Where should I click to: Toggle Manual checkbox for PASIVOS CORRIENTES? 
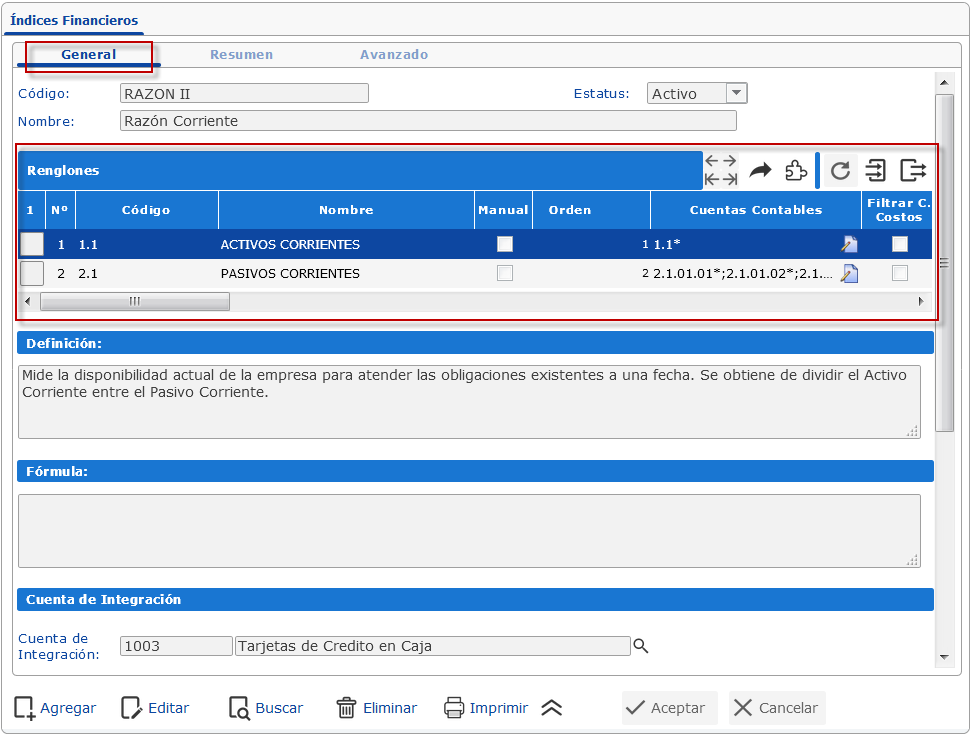[x=505, y=273]
